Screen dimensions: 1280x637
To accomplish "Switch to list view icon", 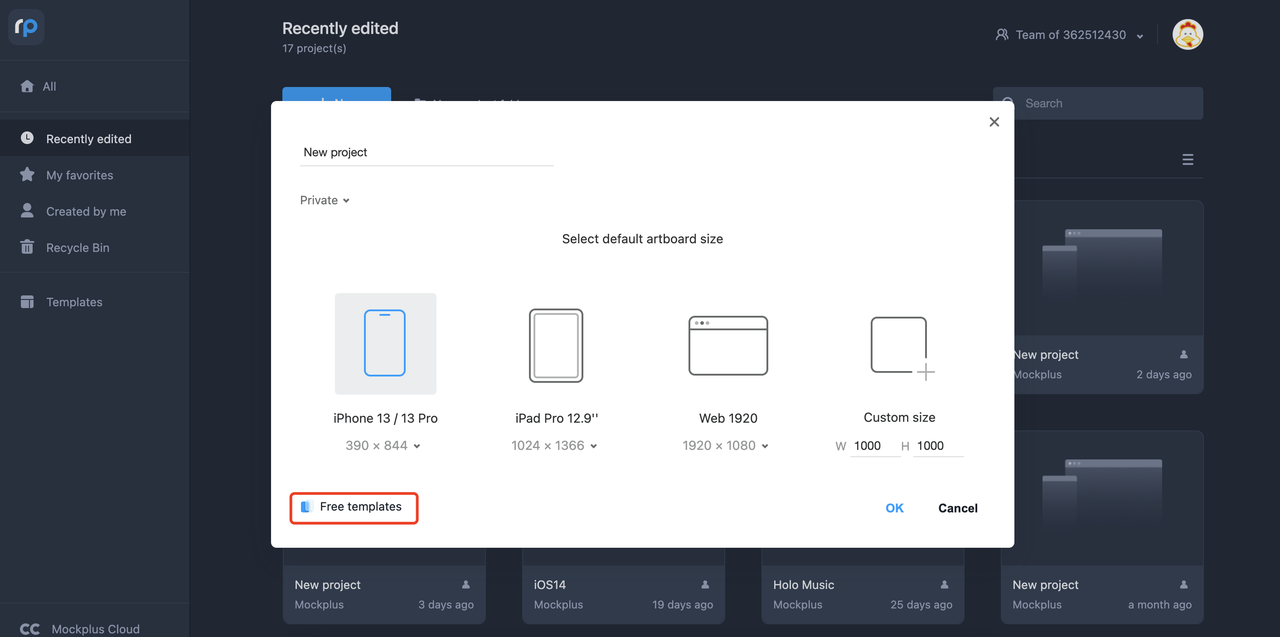I will tap(1187, 160).
